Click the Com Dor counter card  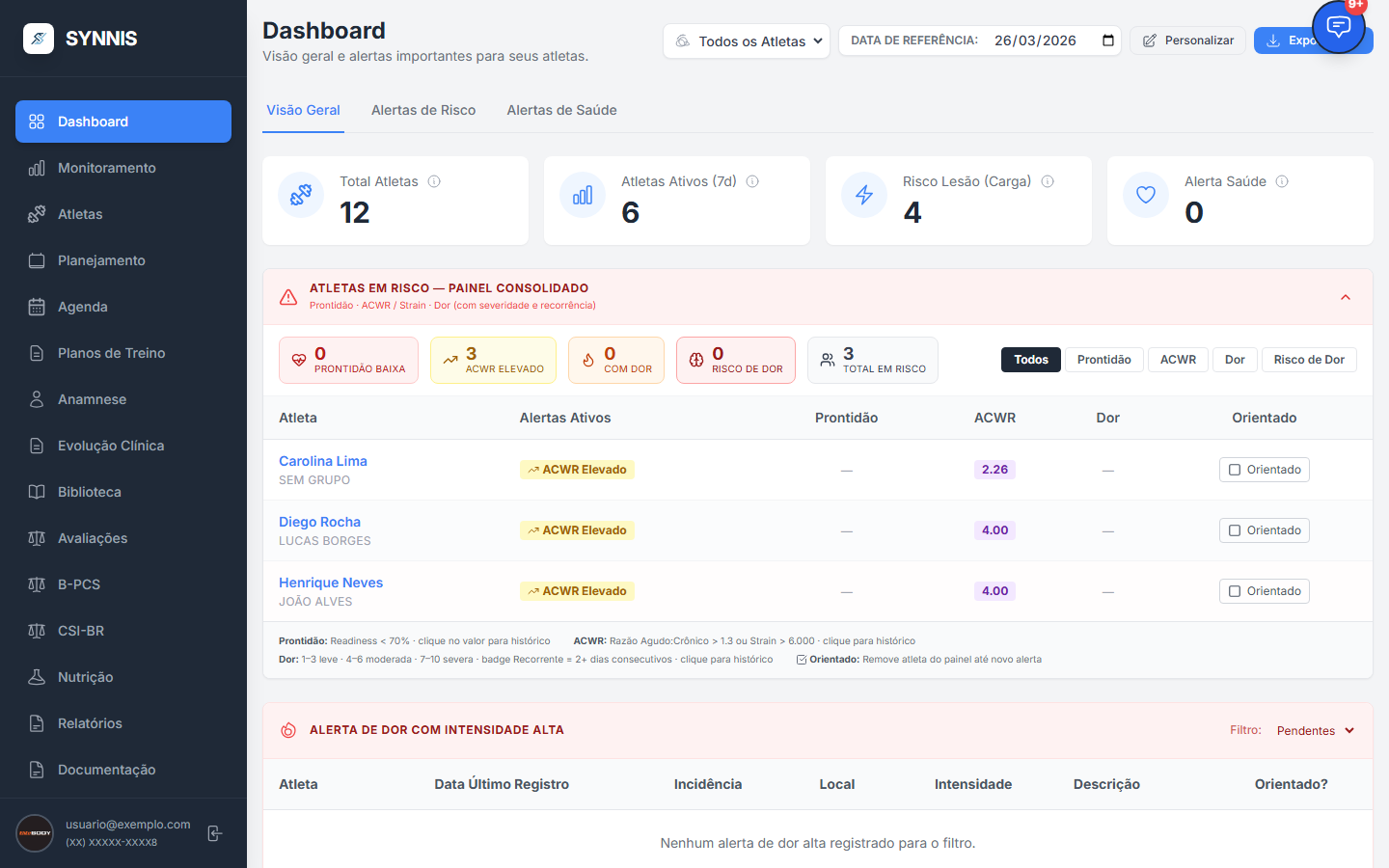616,360
